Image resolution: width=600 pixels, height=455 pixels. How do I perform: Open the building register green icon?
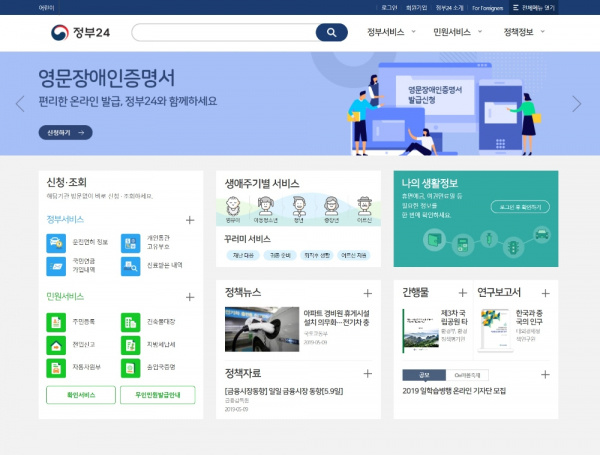130,322
